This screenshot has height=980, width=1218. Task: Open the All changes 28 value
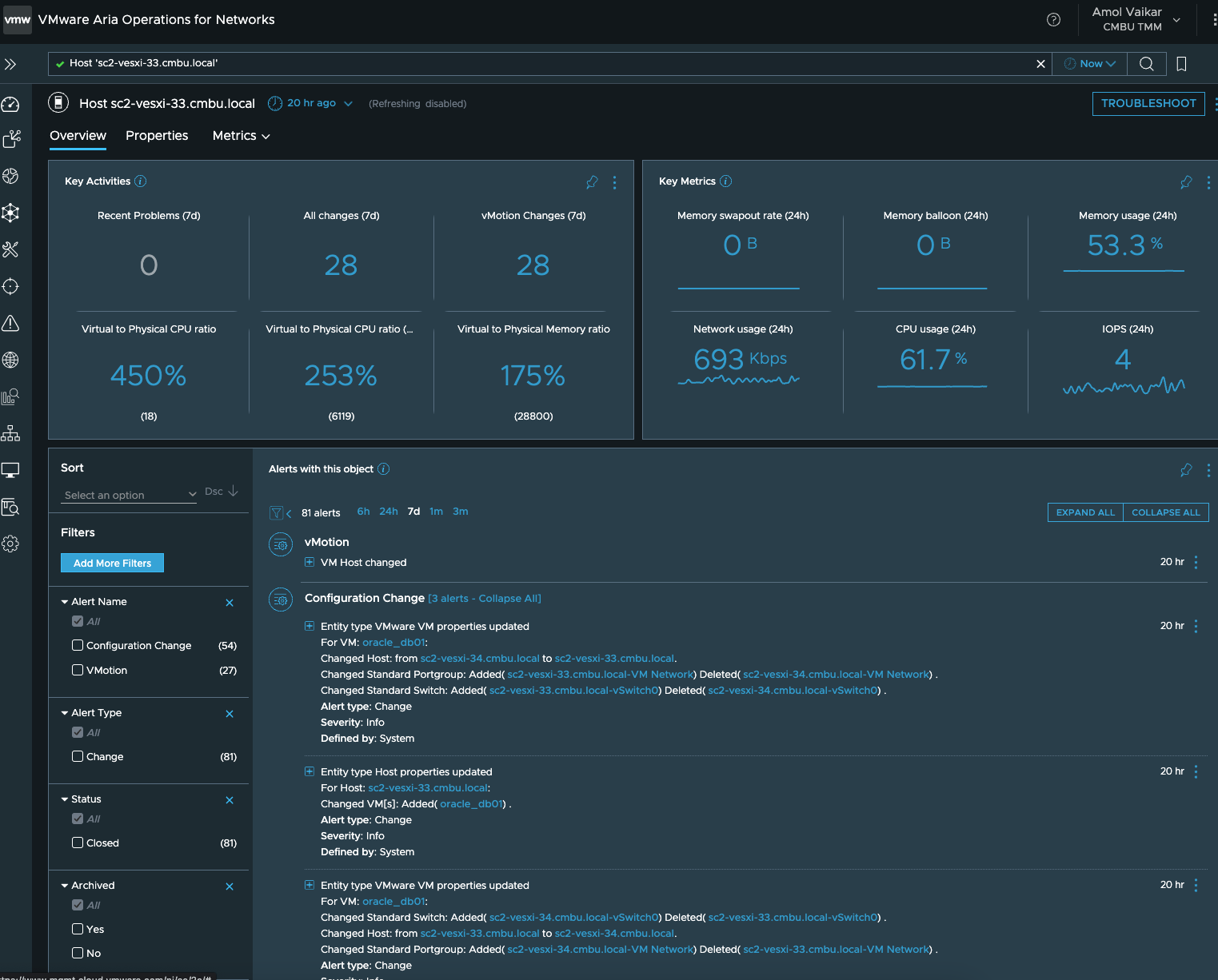coord(341,265)
